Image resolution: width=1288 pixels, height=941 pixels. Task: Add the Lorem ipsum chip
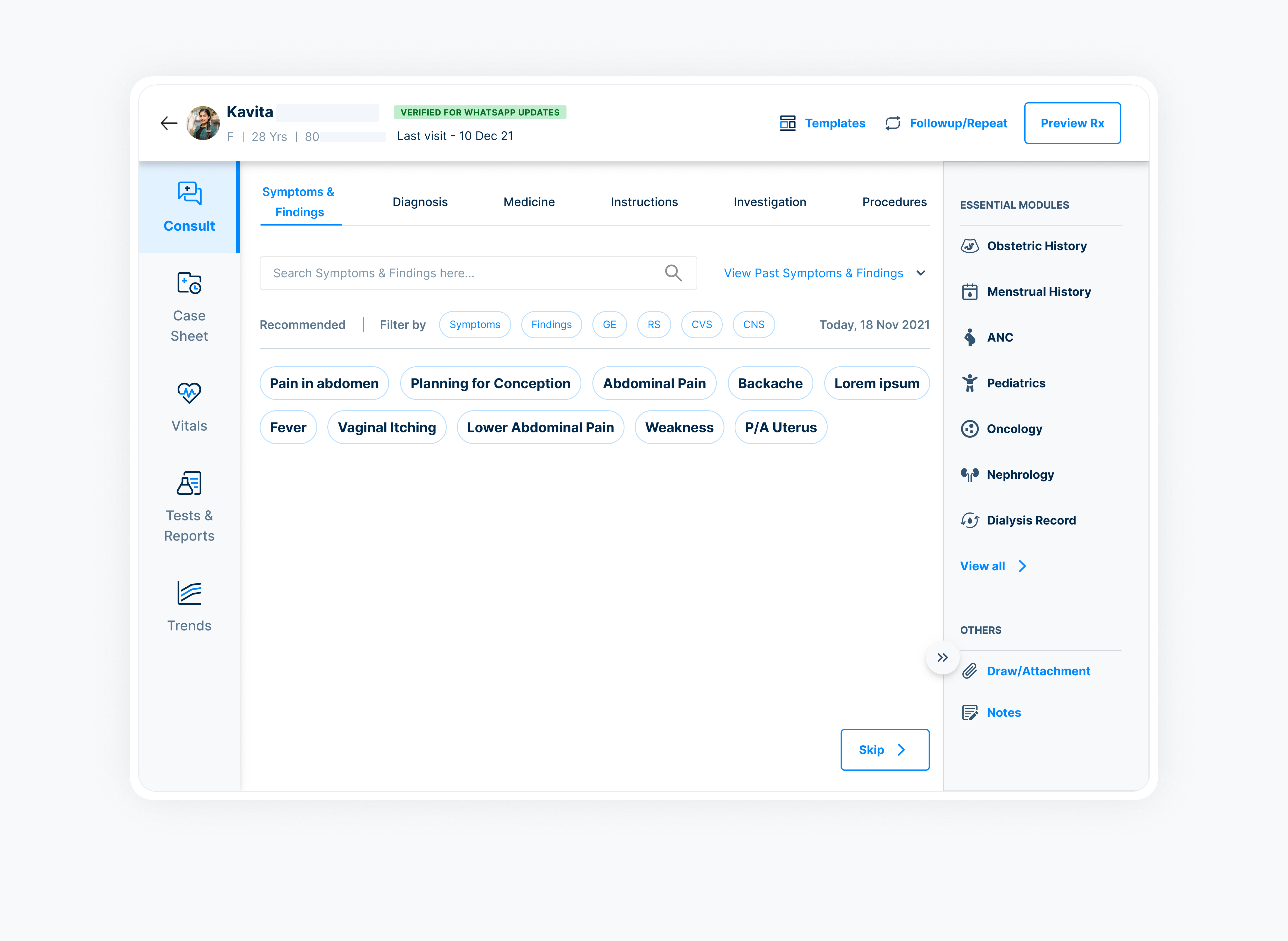tap(877, 383)
